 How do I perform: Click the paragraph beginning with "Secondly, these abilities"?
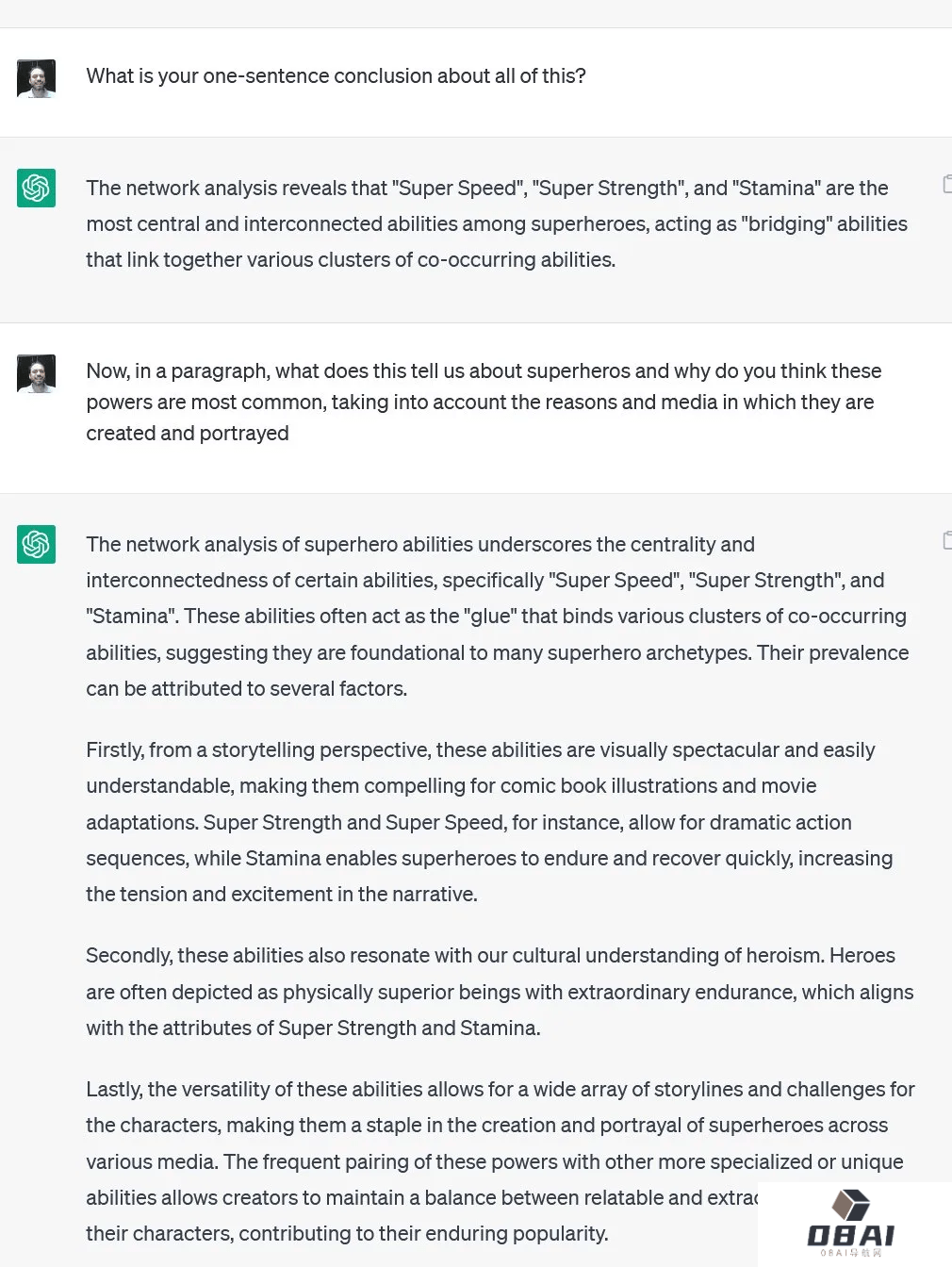click(499, 992)
